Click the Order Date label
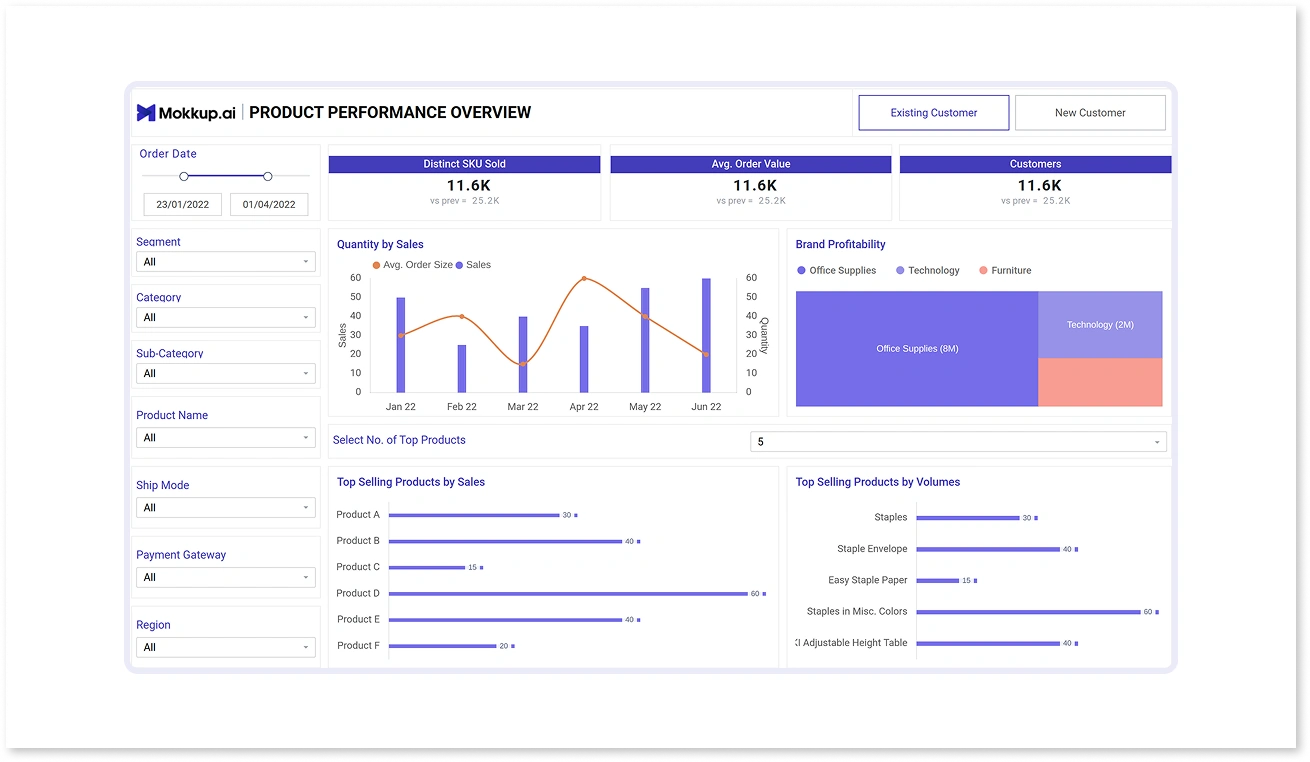The width and height of the screenshot is (1310, 762). [x=168, y=154]
